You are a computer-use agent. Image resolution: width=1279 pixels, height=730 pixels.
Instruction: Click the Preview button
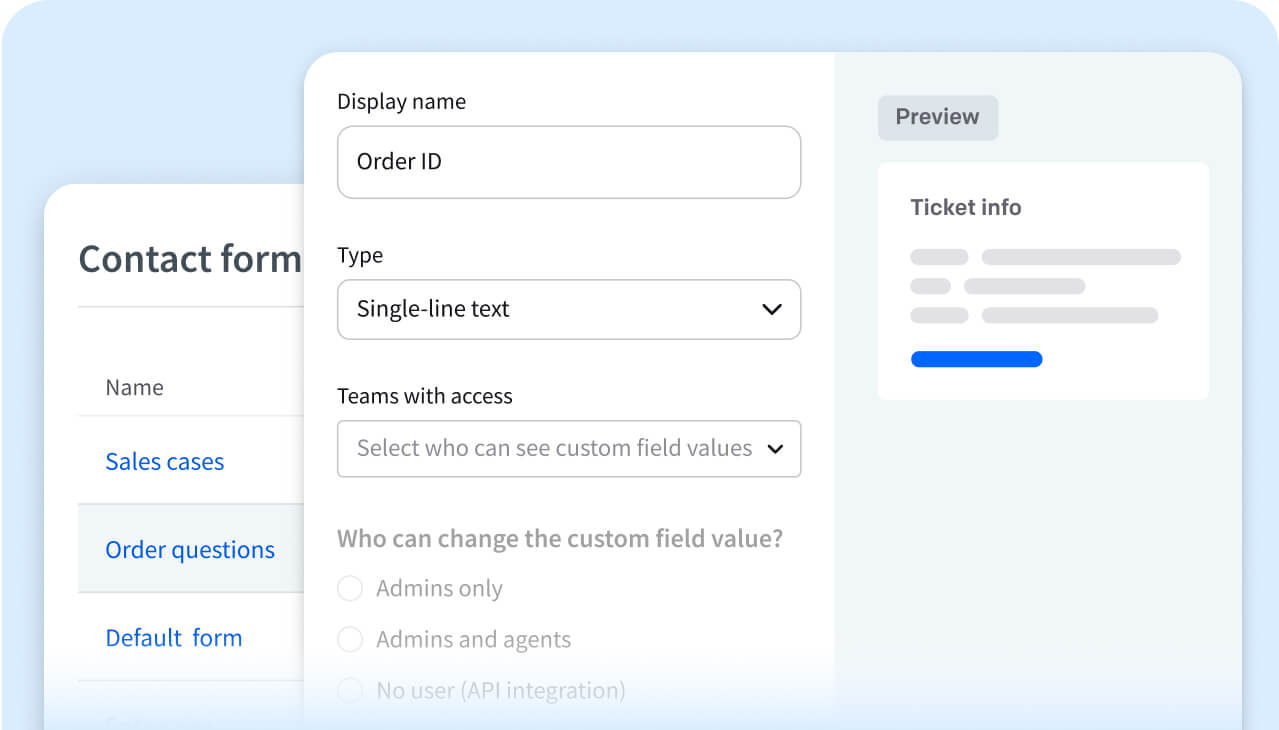click(x=937, y=117)
